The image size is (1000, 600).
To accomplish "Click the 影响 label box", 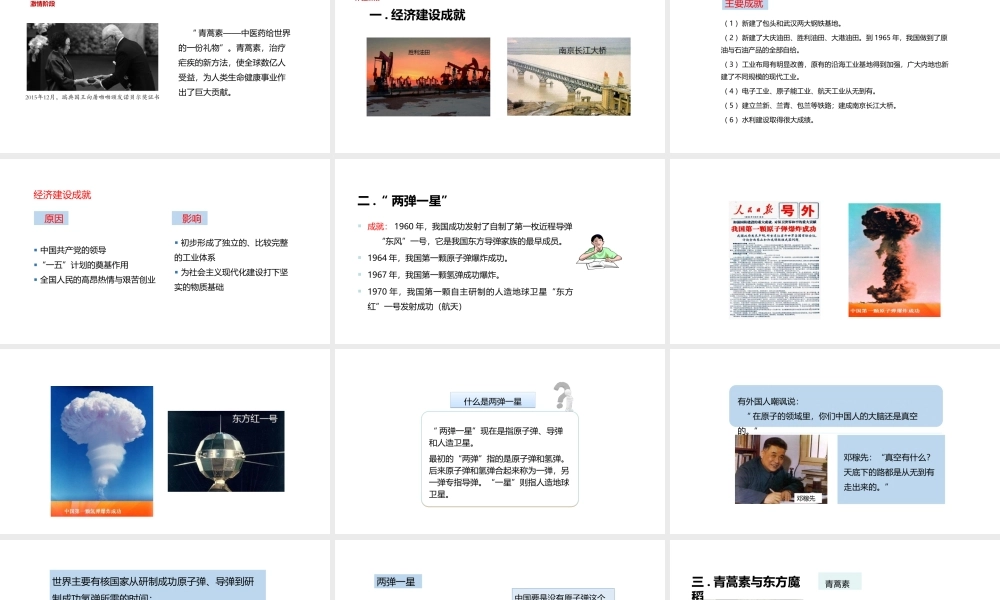I will pos(190,218).
